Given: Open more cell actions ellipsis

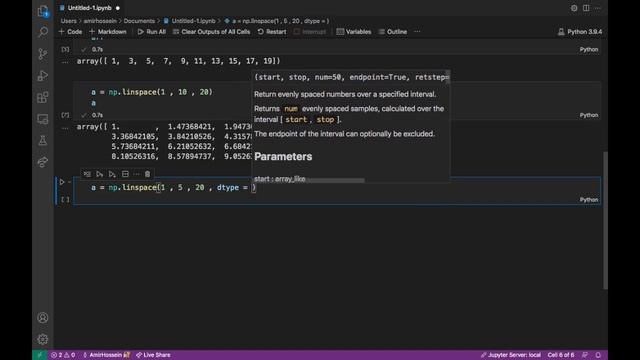Looking at the screenshot, I should click(x=136, y=174).
